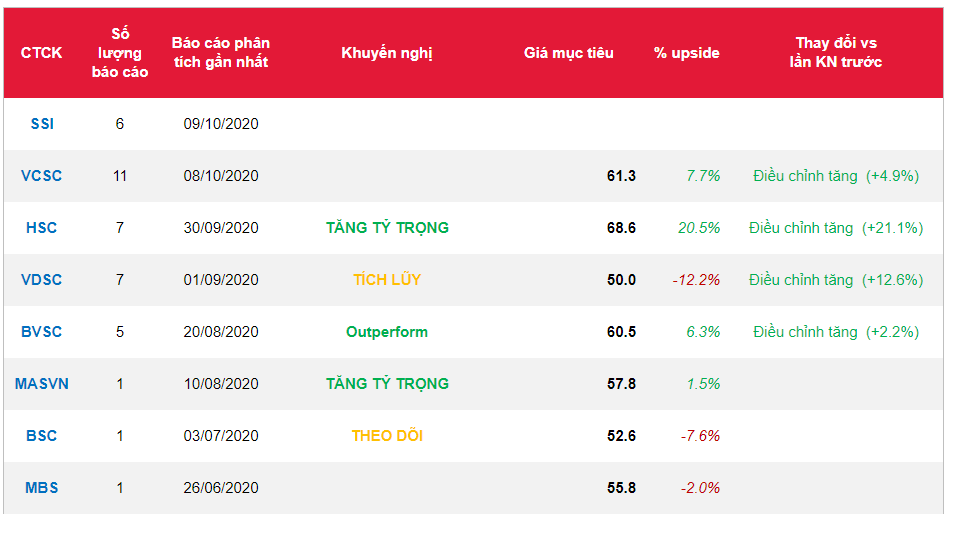
Task: Sort by the Giá mục tiêu header
Action: coord(569,53)
